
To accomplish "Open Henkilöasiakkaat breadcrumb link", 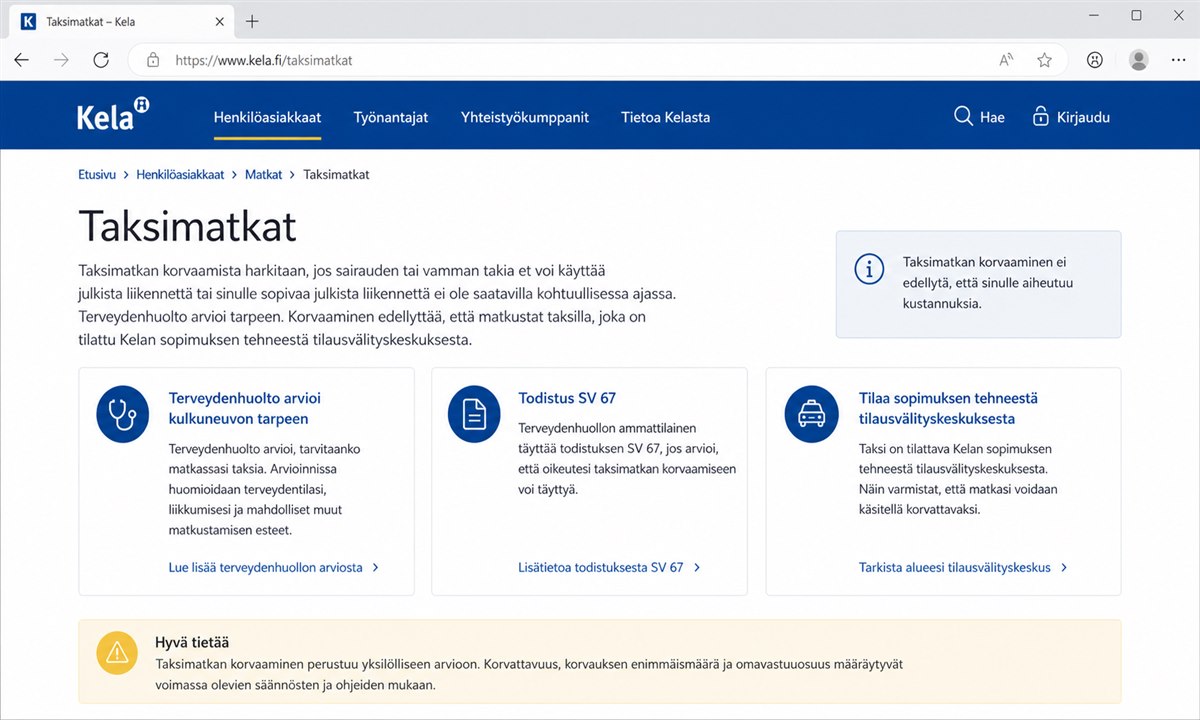I will pos(180,174).
